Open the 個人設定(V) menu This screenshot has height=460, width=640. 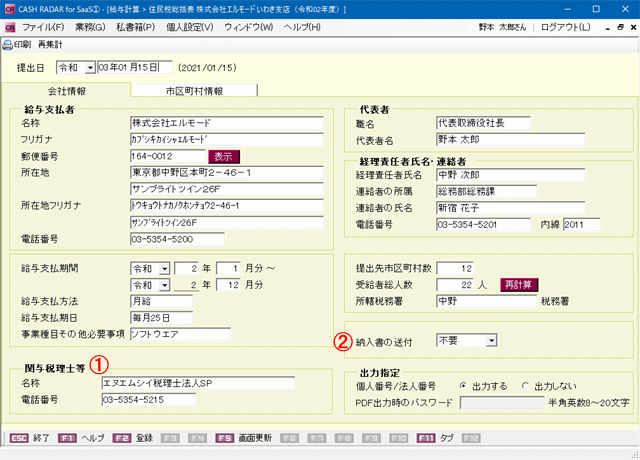tap(190, 27)
